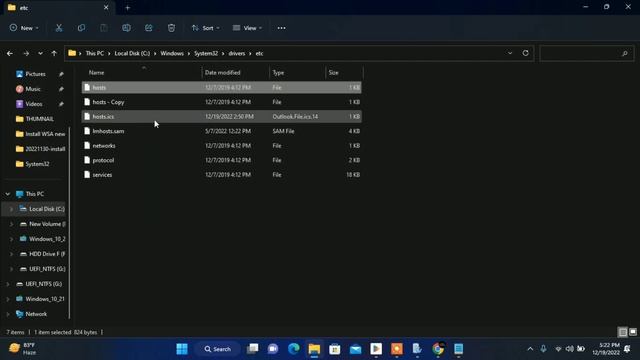This screenshot has height=360, width=640.
Task: Open the See more ellipsis menu
Action: click(281, 28)
